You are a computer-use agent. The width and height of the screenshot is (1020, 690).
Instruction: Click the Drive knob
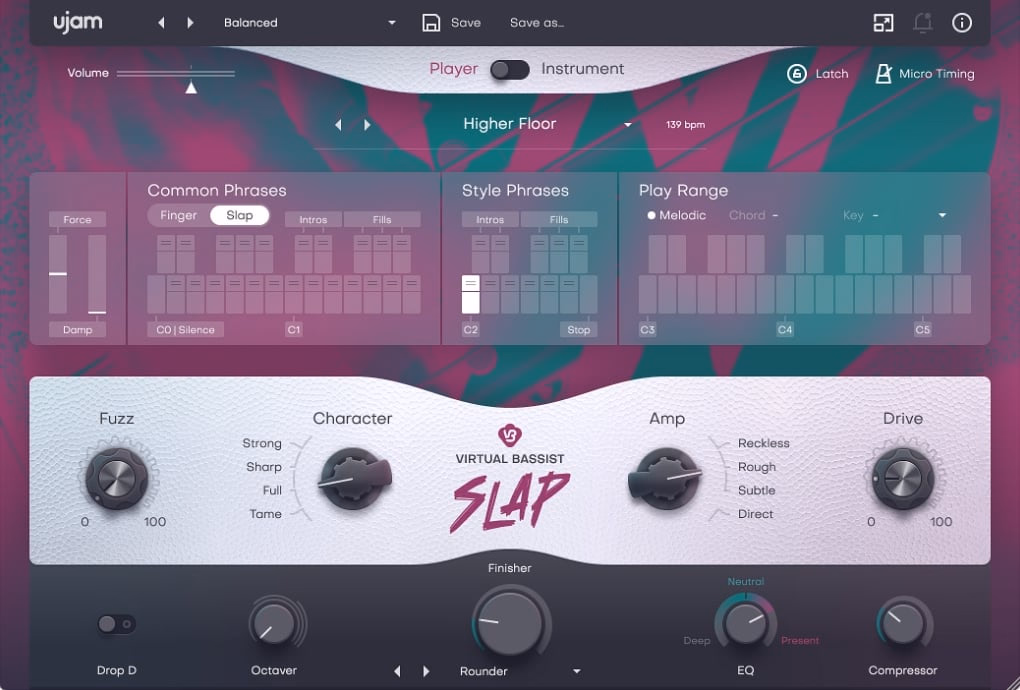pos(903,479)
